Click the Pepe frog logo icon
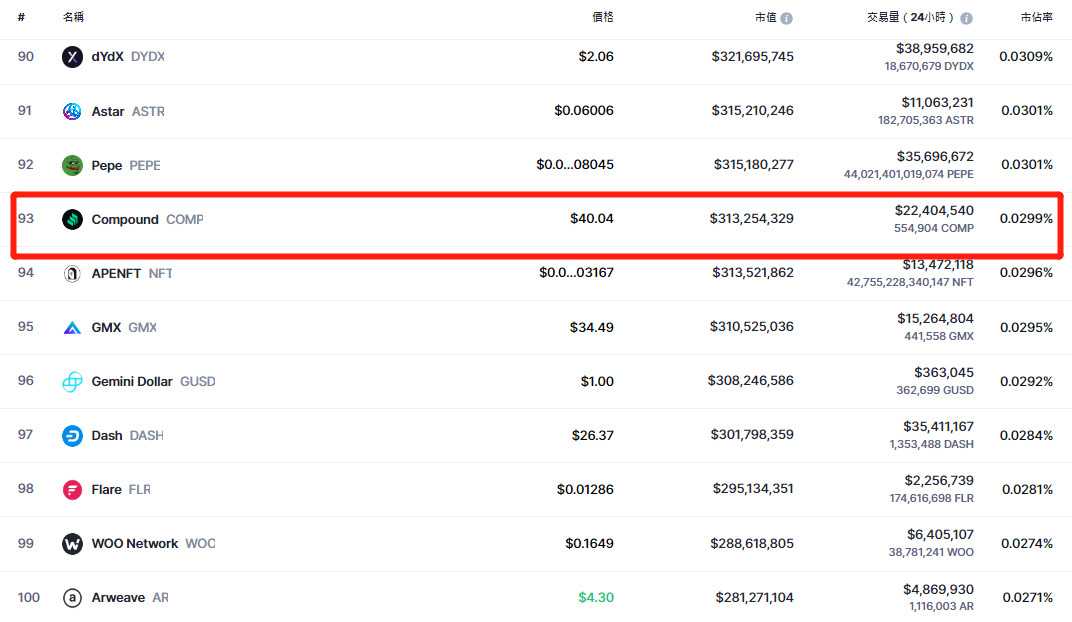This screenshot has width=1072, height=622. click(x=72, y=165)
